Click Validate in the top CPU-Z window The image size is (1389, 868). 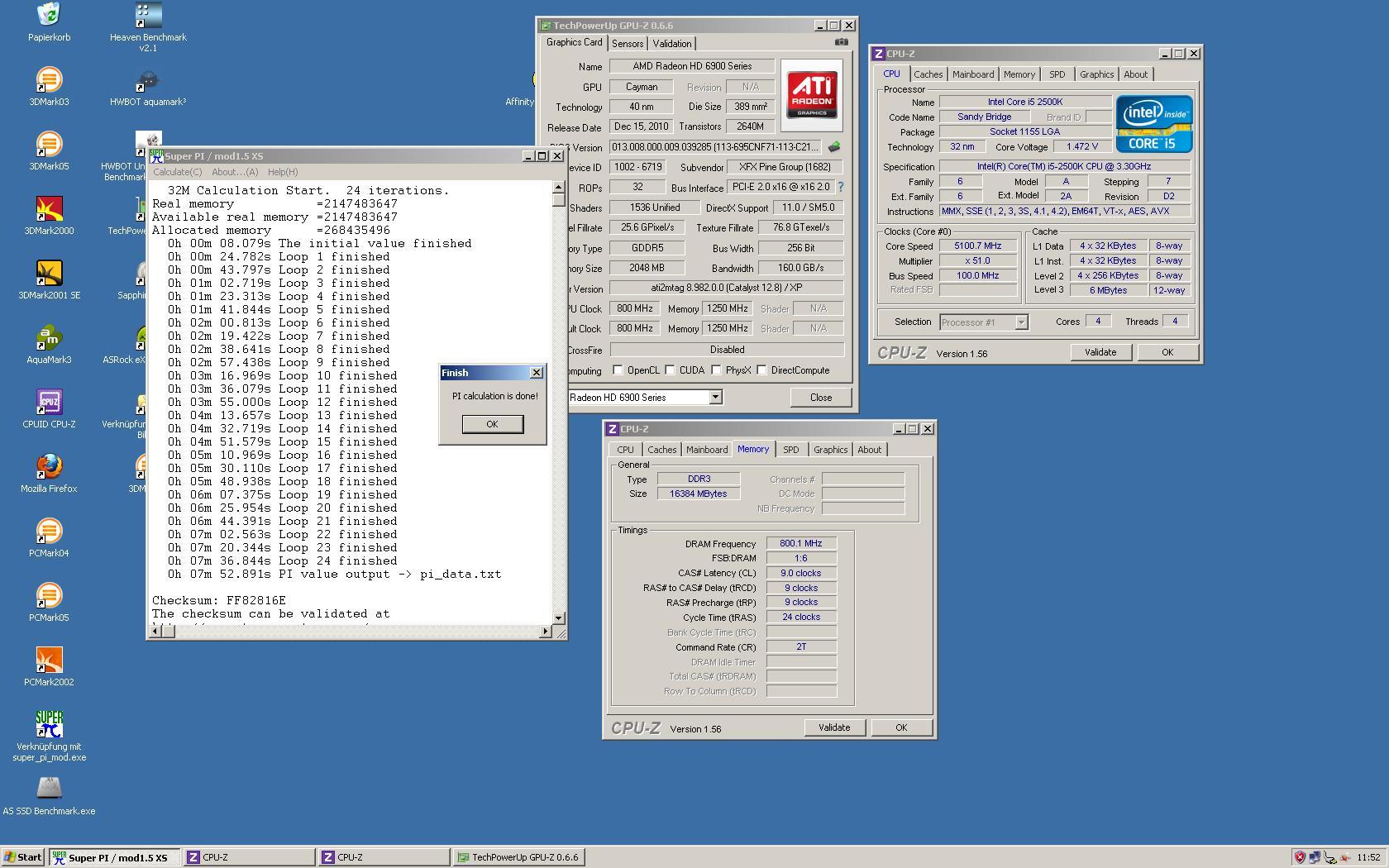(1100, 352)
